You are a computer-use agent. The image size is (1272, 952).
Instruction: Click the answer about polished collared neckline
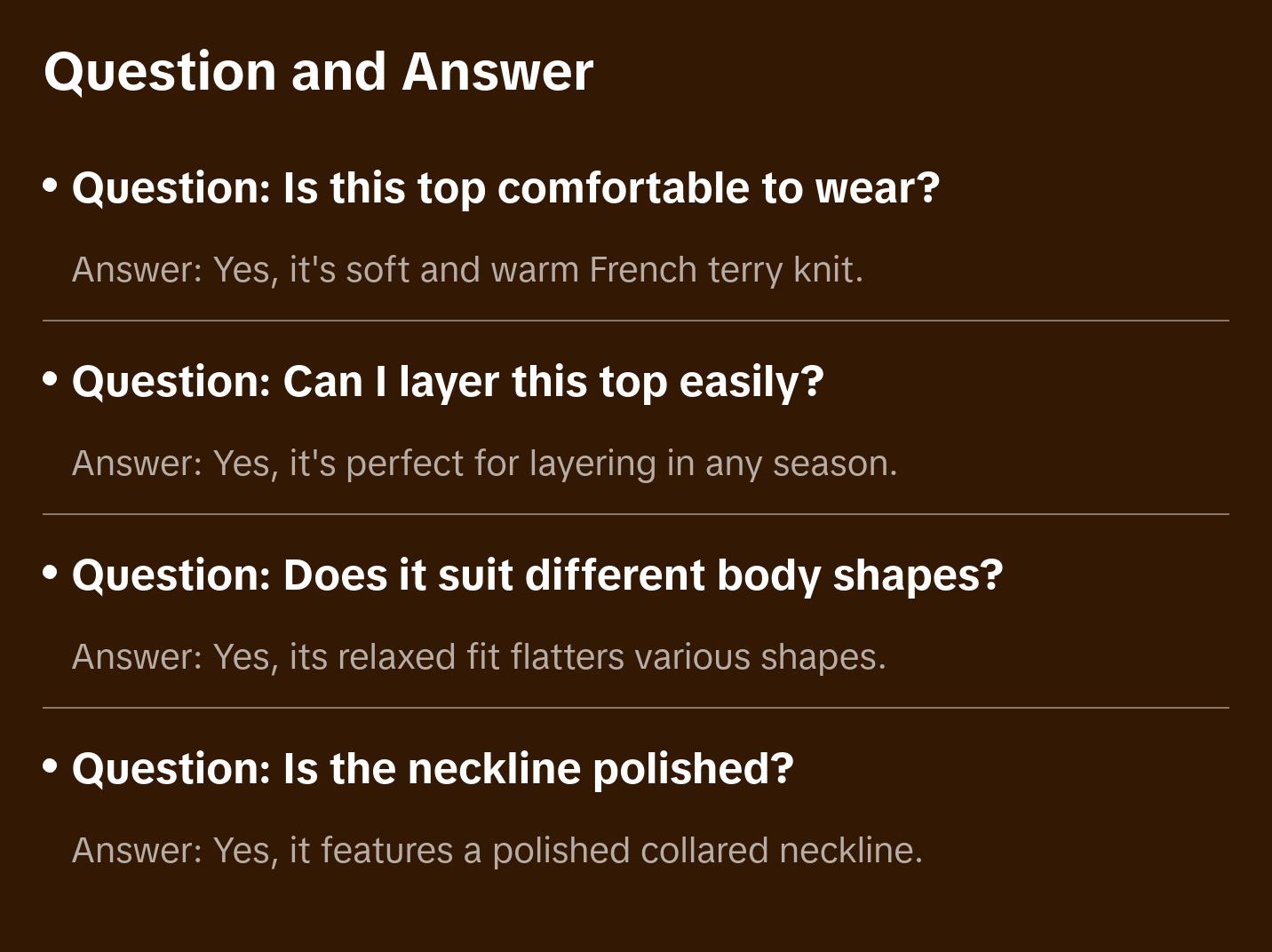(x=497, y=851)
